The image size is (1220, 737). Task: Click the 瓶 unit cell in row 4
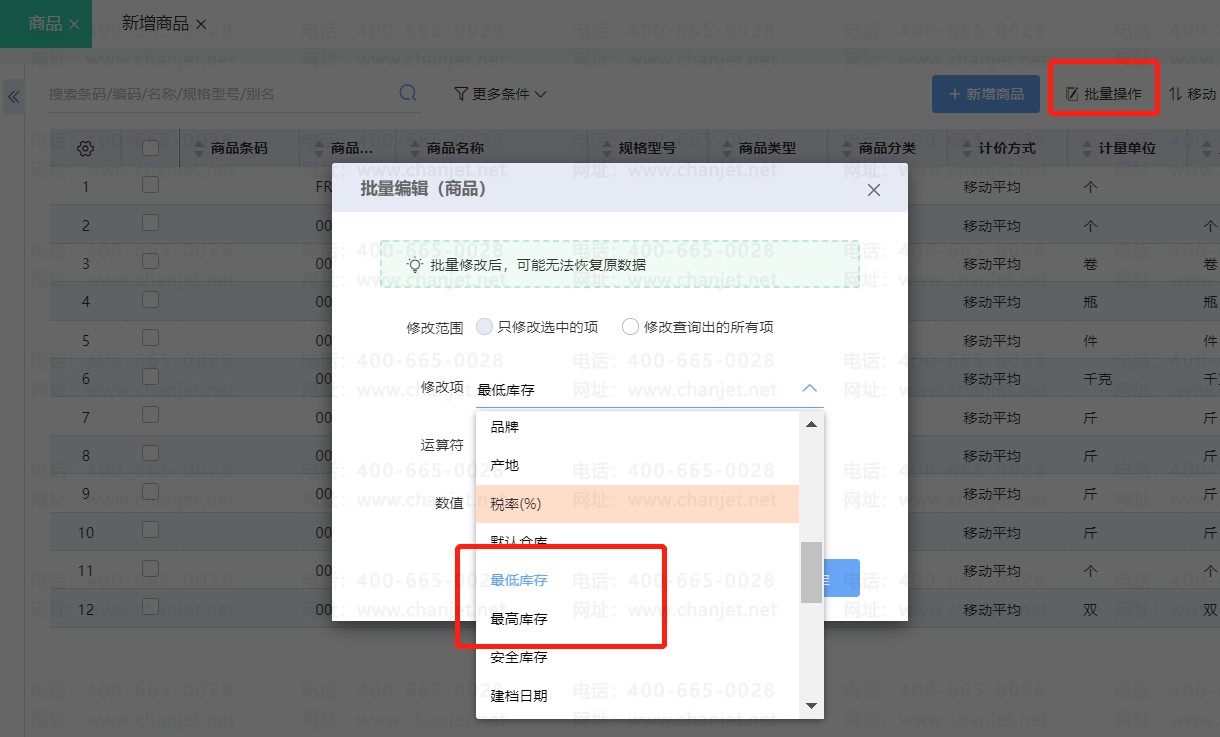pyautogui.click(x=1090, y=302)
